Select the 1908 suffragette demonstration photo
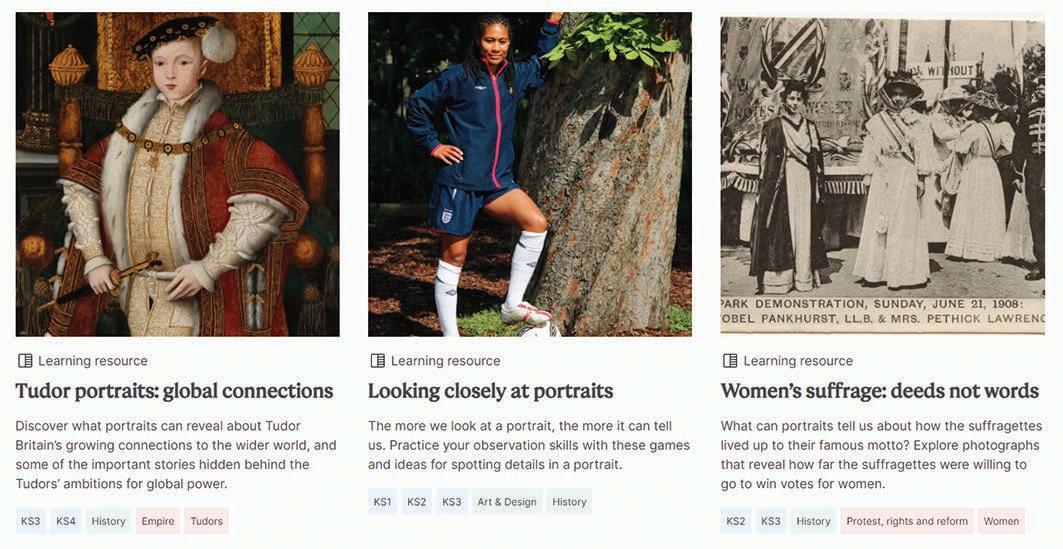 coord(883,176)
